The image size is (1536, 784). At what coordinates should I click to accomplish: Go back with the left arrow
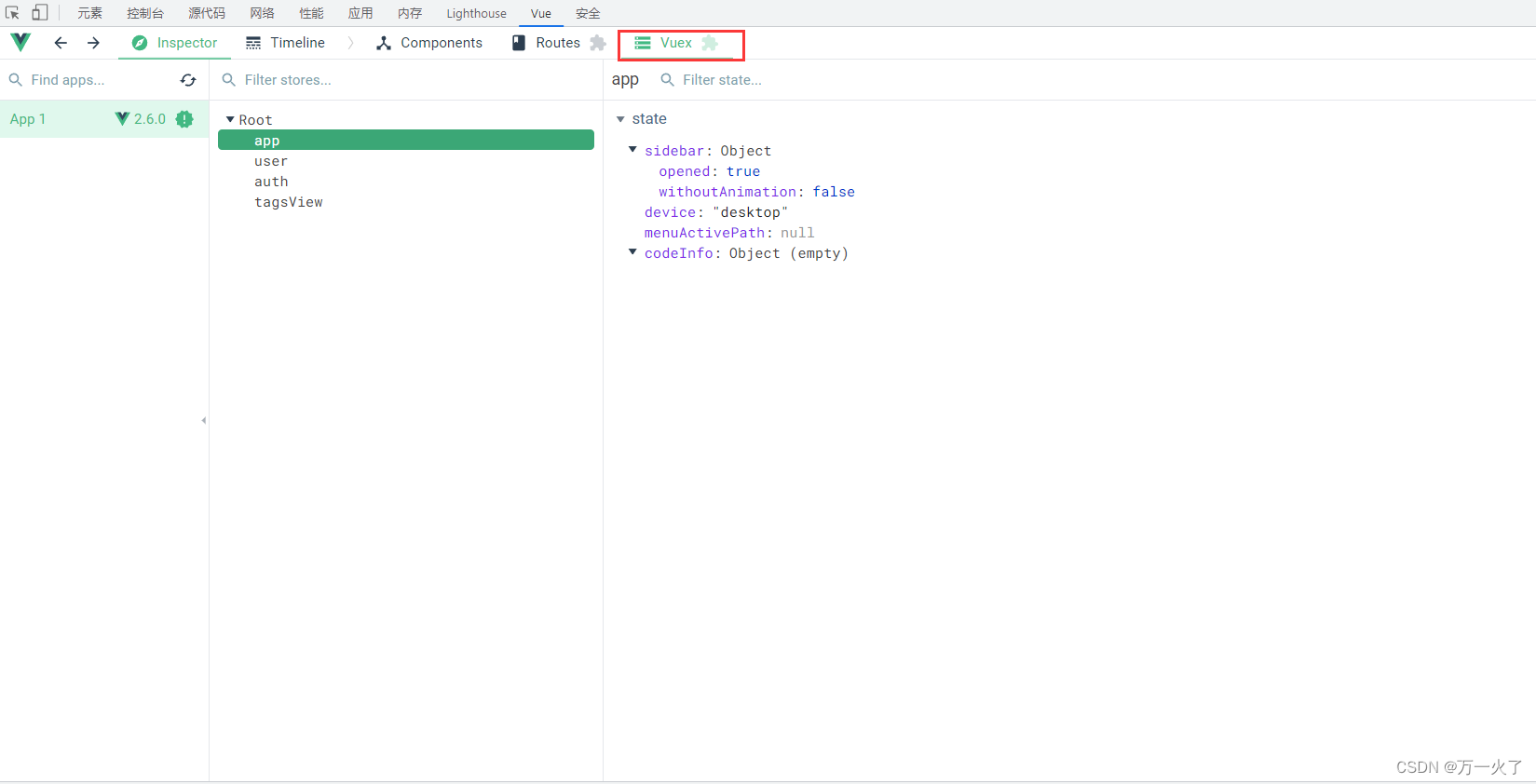(x=61, y=43)
